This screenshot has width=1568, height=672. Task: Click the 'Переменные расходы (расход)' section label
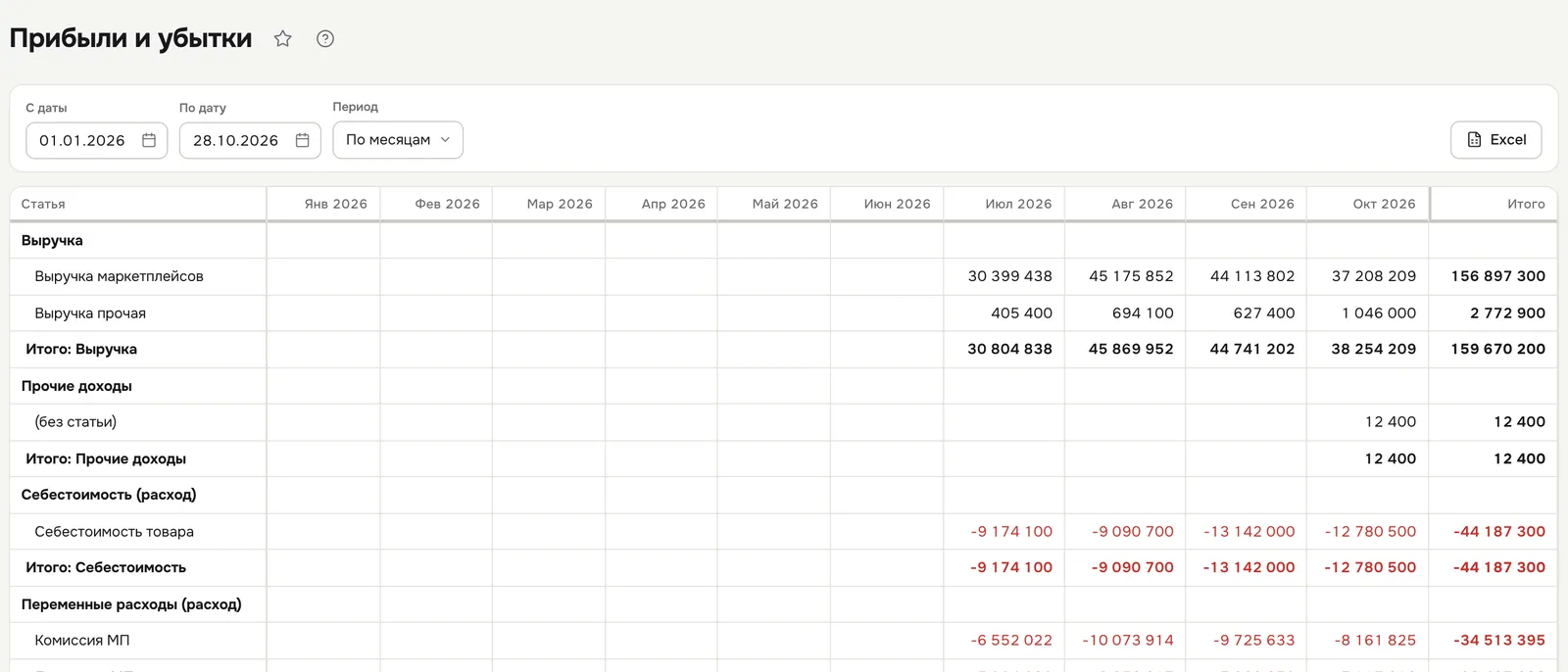[x=131, y=604]
